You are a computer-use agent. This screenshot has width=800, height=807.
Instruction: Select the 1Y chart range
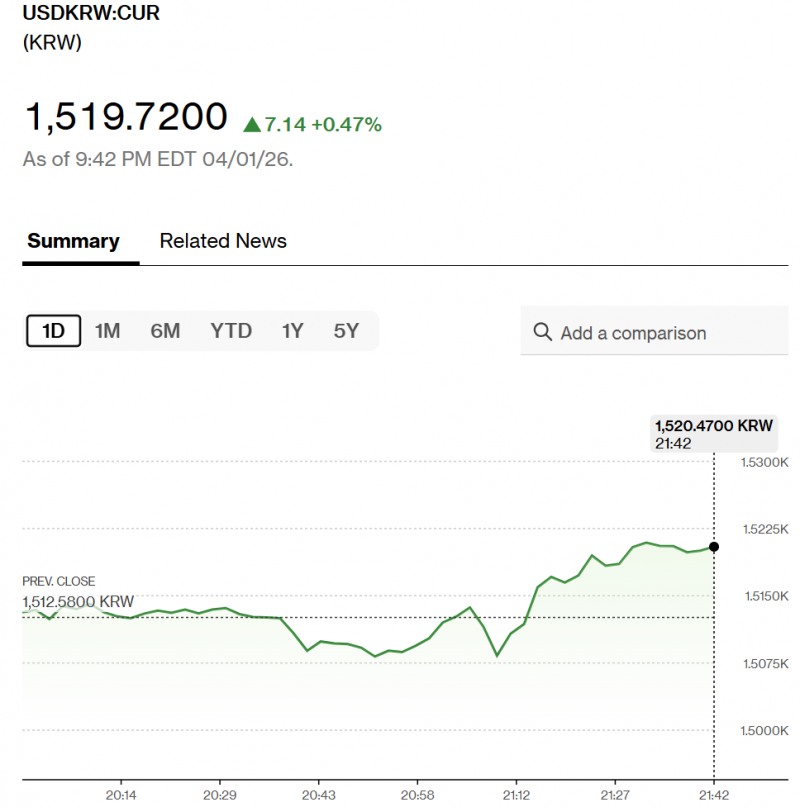tap(292, 331)
